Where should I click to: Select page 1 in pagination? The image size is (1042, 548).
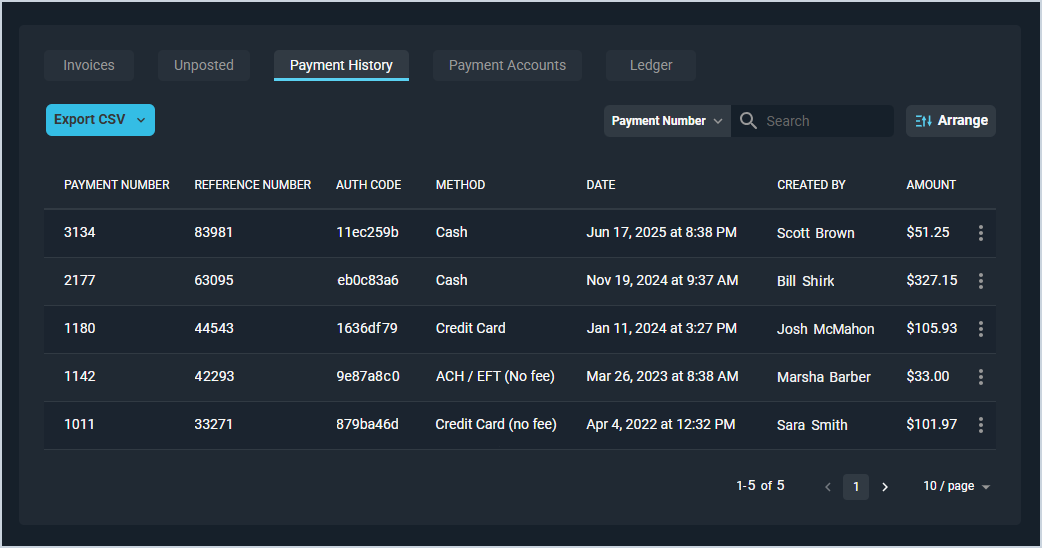(855, 487)
